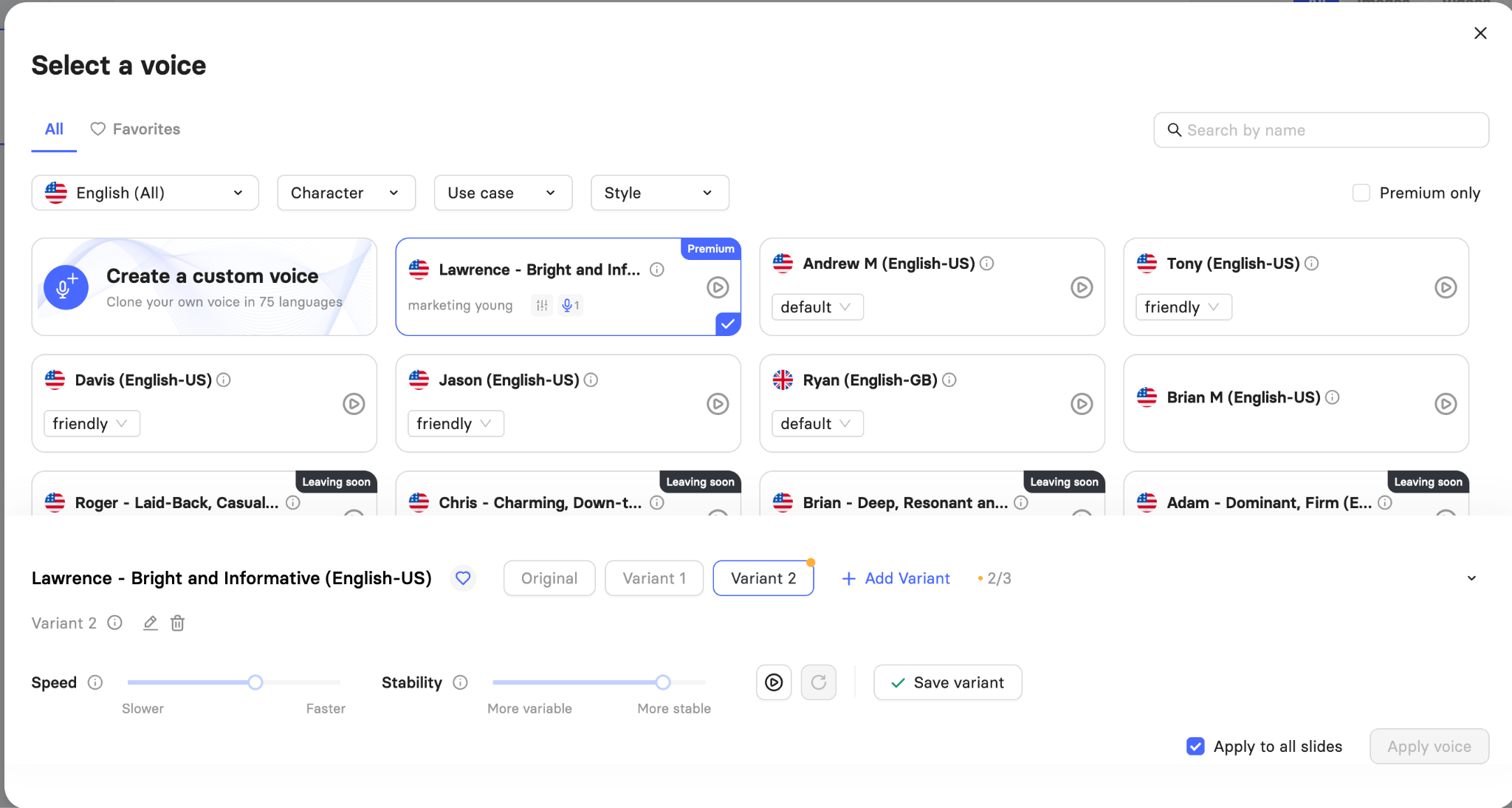The height and width of the screenshot is (808, 1512).
Task: Open Tony friendly style dropdown
Action: [x=1183, y=307]
